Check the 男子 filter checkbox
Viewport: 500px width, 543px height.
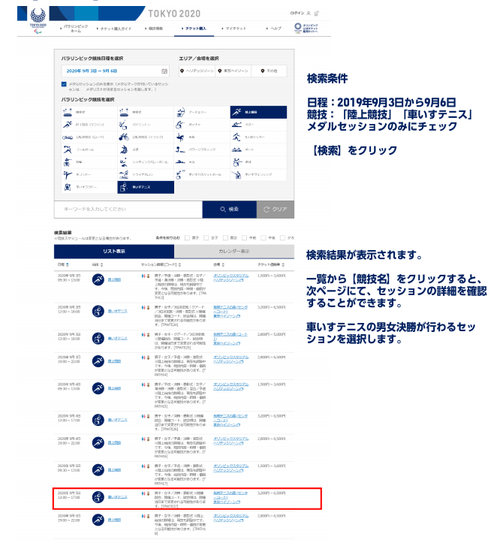pyautogui.click(x=187, y=238)
